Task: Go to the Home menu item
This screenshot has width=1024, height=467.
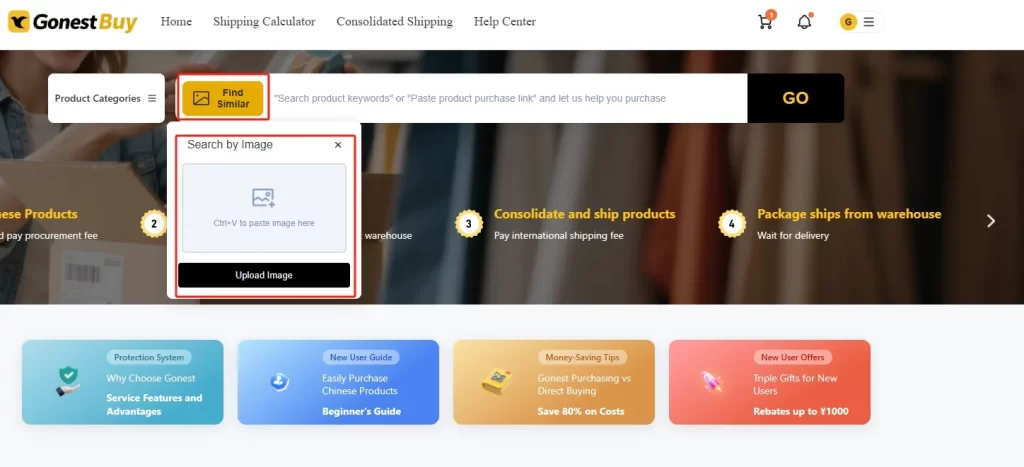Action: click(x=176, y=22)
